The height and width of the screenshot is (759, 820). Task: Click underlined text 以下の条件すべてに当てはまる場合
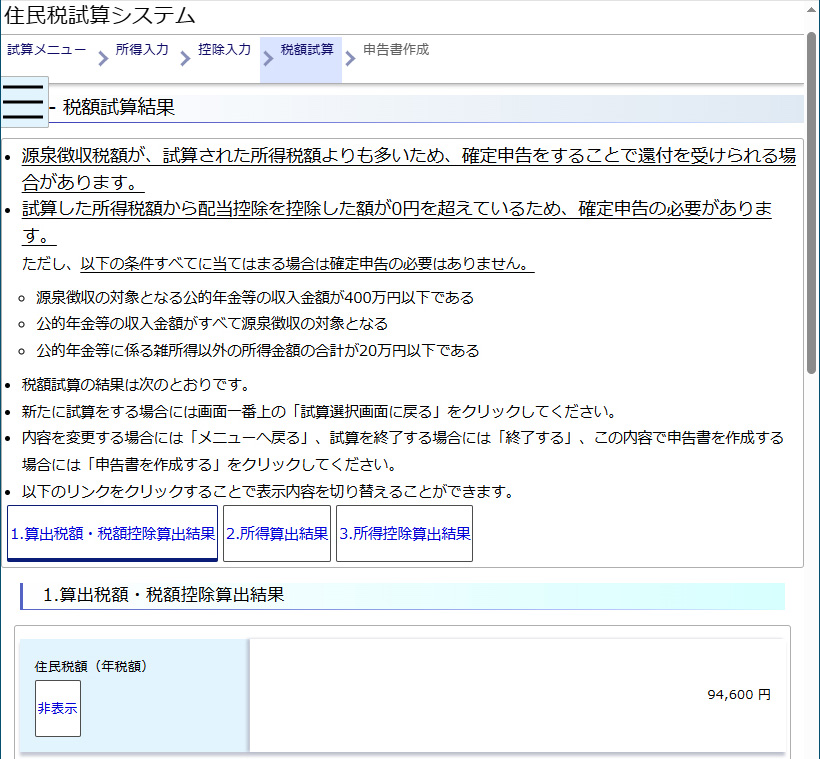tap(306, 265)
